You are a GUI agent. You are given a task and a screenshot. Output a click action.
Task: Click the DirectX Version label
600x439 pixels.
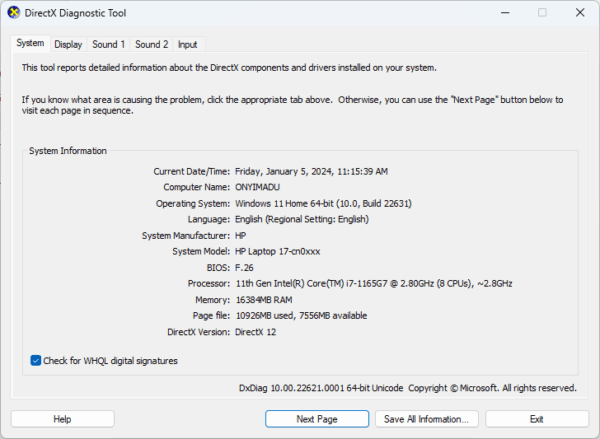tap(199, 332)
